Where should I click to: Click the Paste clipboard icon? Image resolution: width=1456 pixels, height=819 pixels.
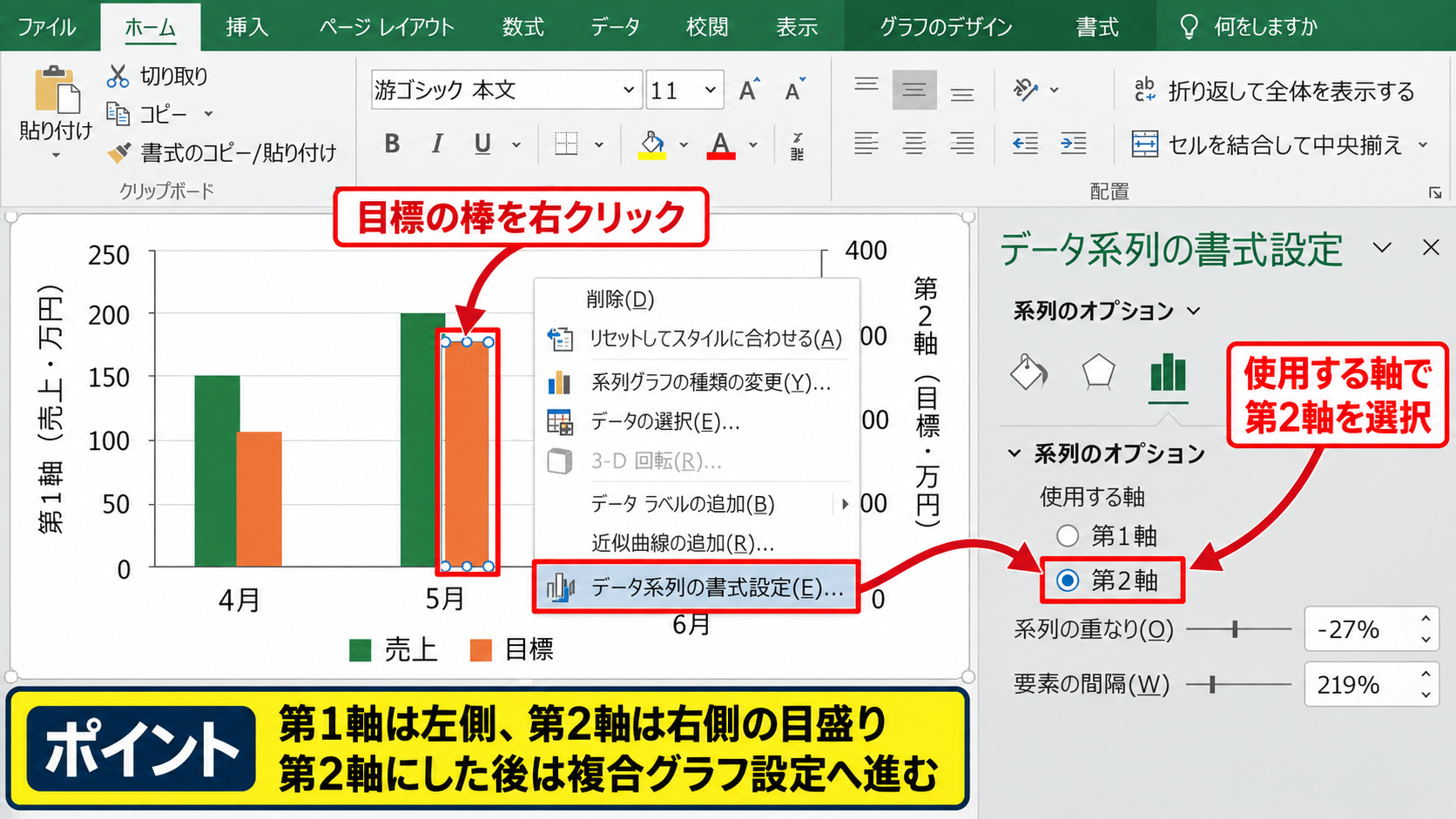pos(57,90)
